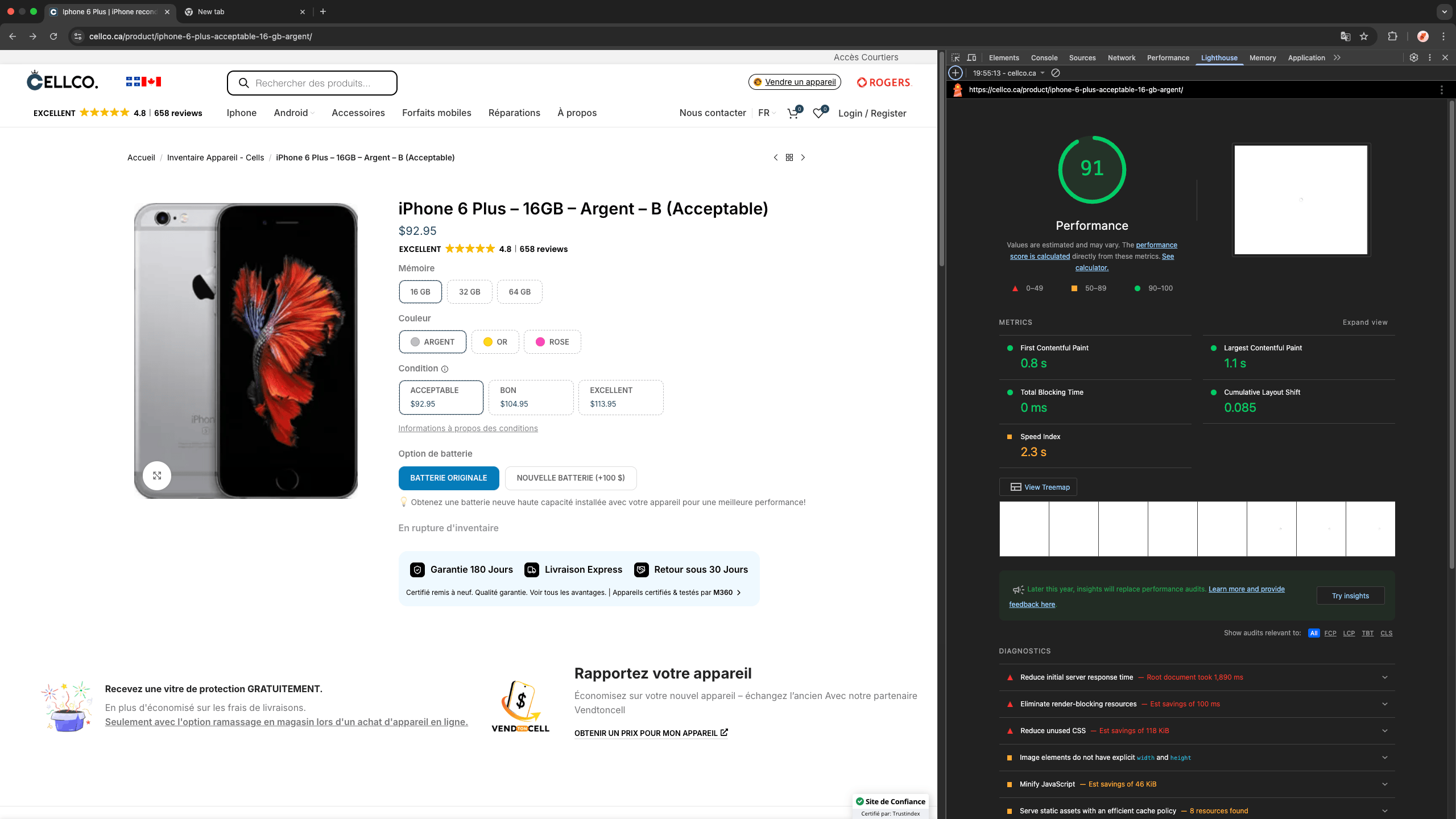Screen dimensions: 1456x819
Task: Filter audits by LCP
Action: (x=1349, y=633)
